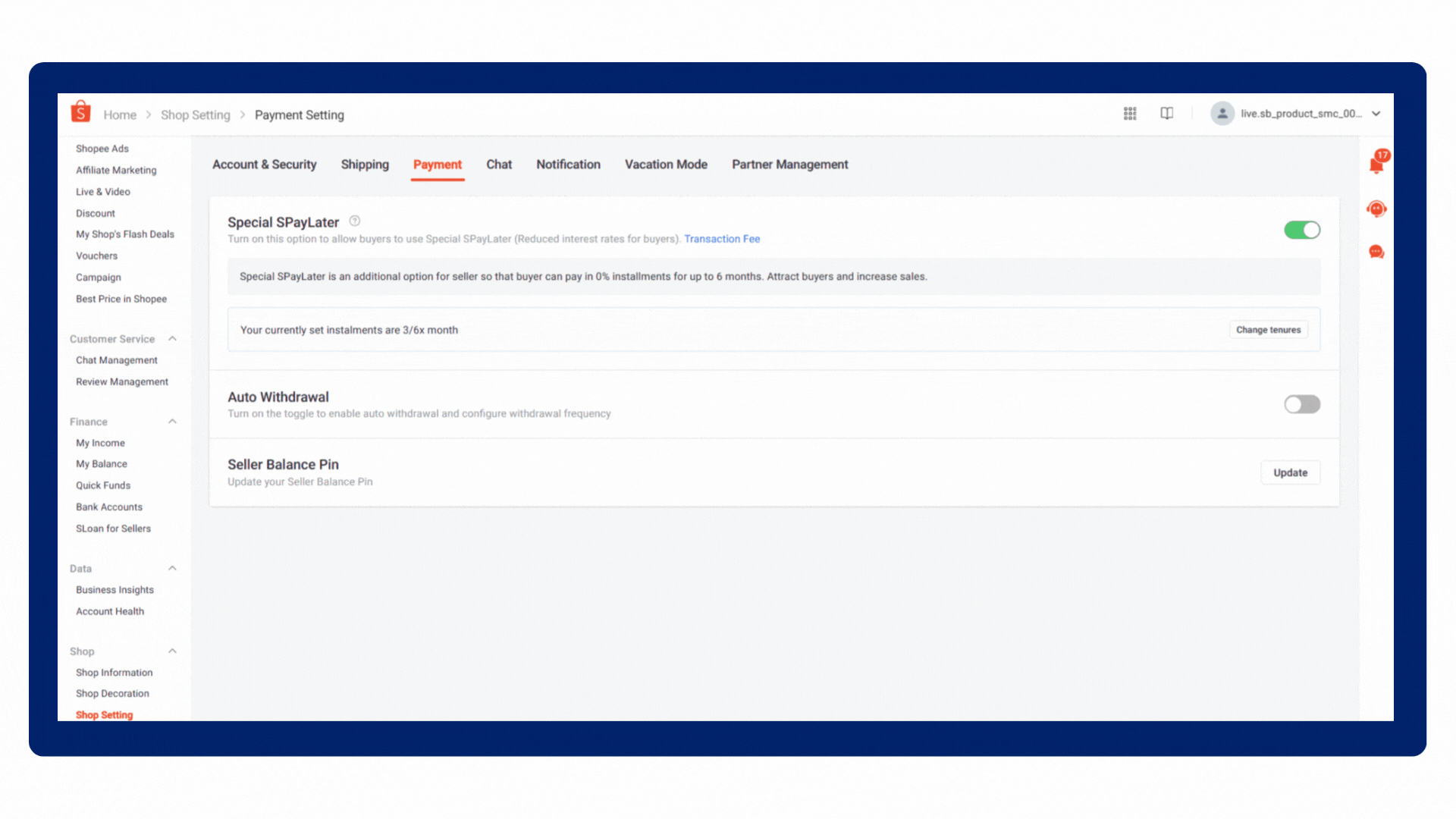Open the Transaction Fee link
Screen dimensions: 1456x819
722,239
